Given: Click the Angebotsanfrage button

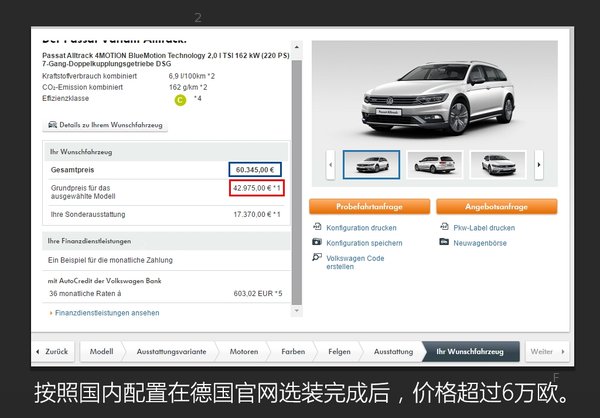Looking at the screenshot, I should point(497,207).
